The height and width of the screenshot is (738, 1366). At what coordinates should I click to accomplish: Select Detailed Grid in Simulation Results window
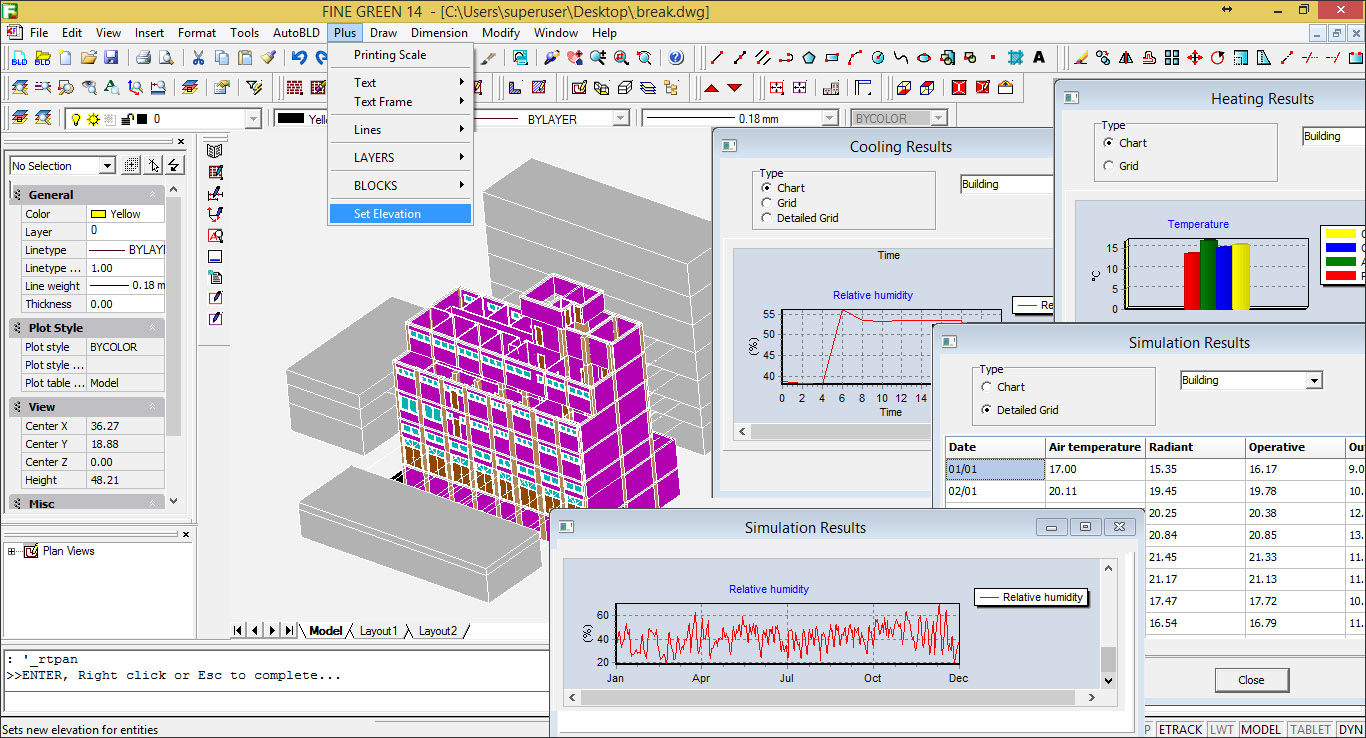click(987, 410)
